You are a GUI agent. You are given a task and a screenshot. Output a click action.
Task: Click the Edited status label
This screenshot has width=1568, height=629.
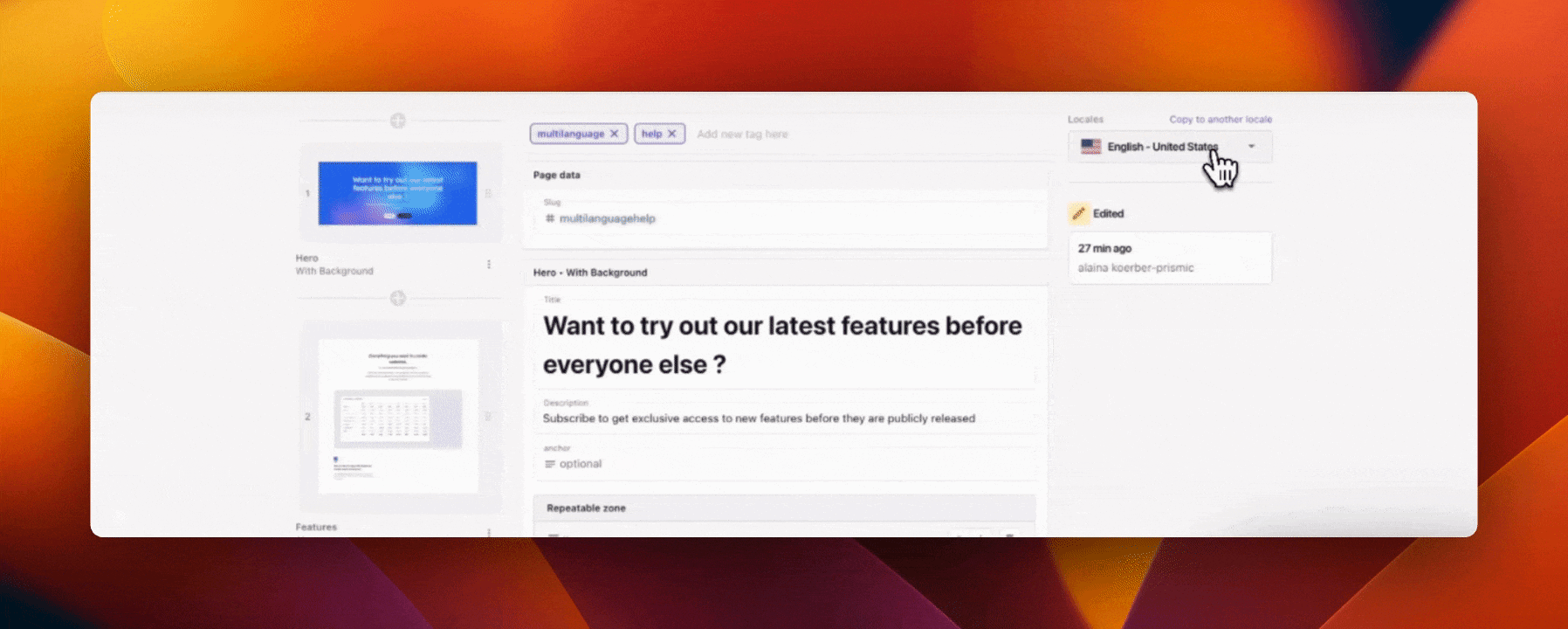click(x=1109, y=213)
